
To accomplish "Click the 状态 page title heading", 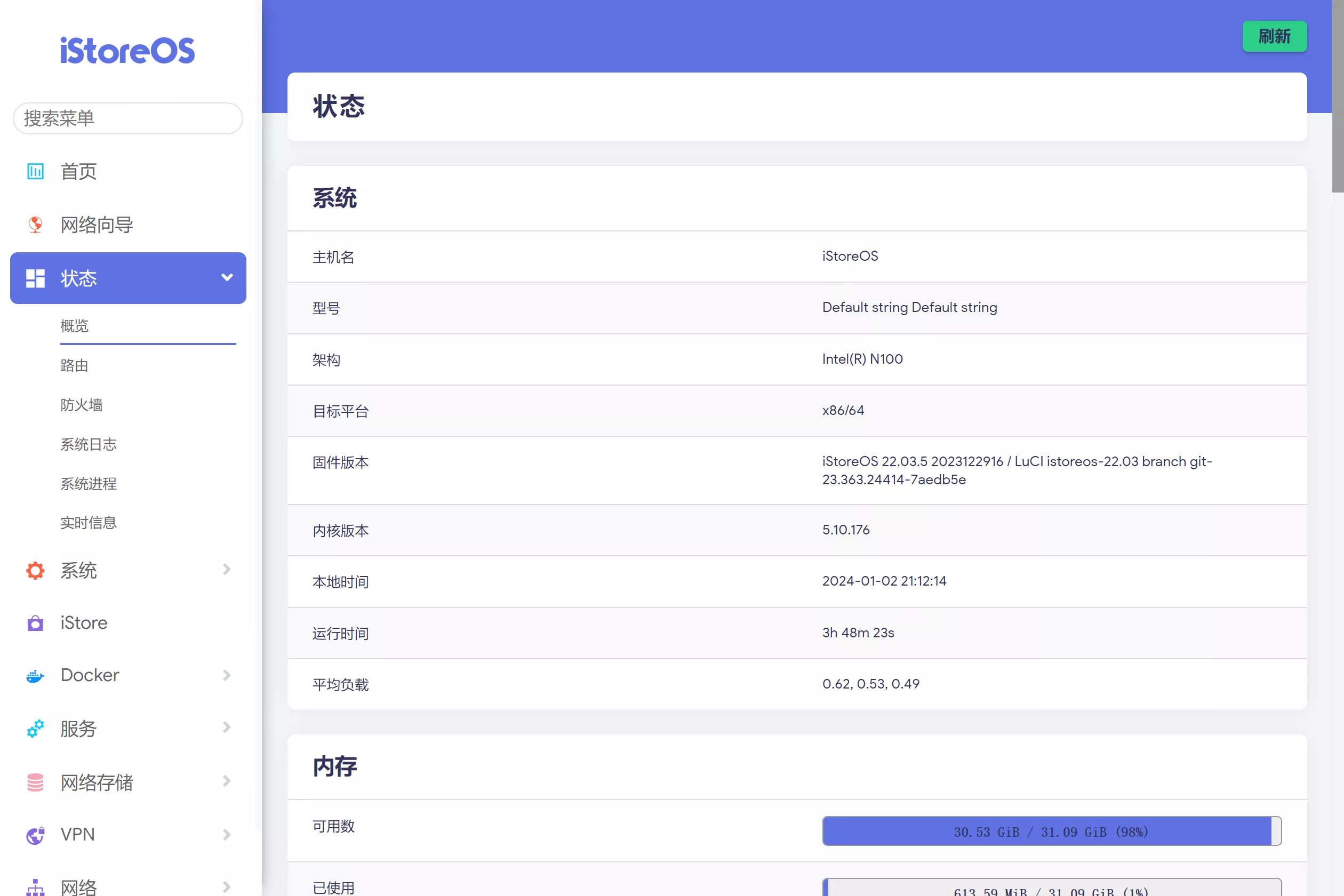I will coord(338,106).
